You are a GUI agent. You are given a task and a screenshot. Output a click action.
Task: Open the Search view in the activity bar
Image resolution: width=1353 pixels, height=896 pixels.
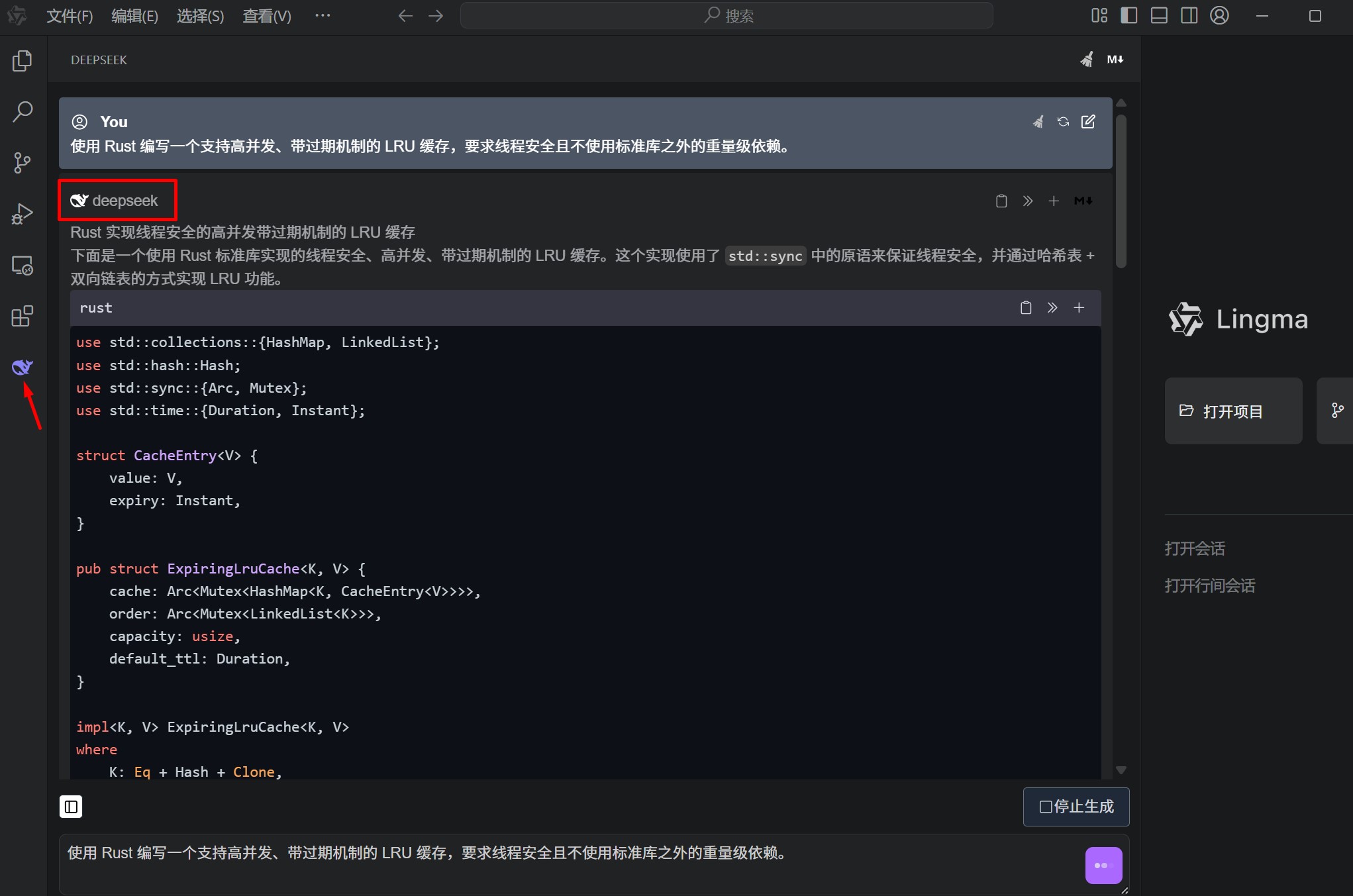pyautogui.click(x=22, y=111)
